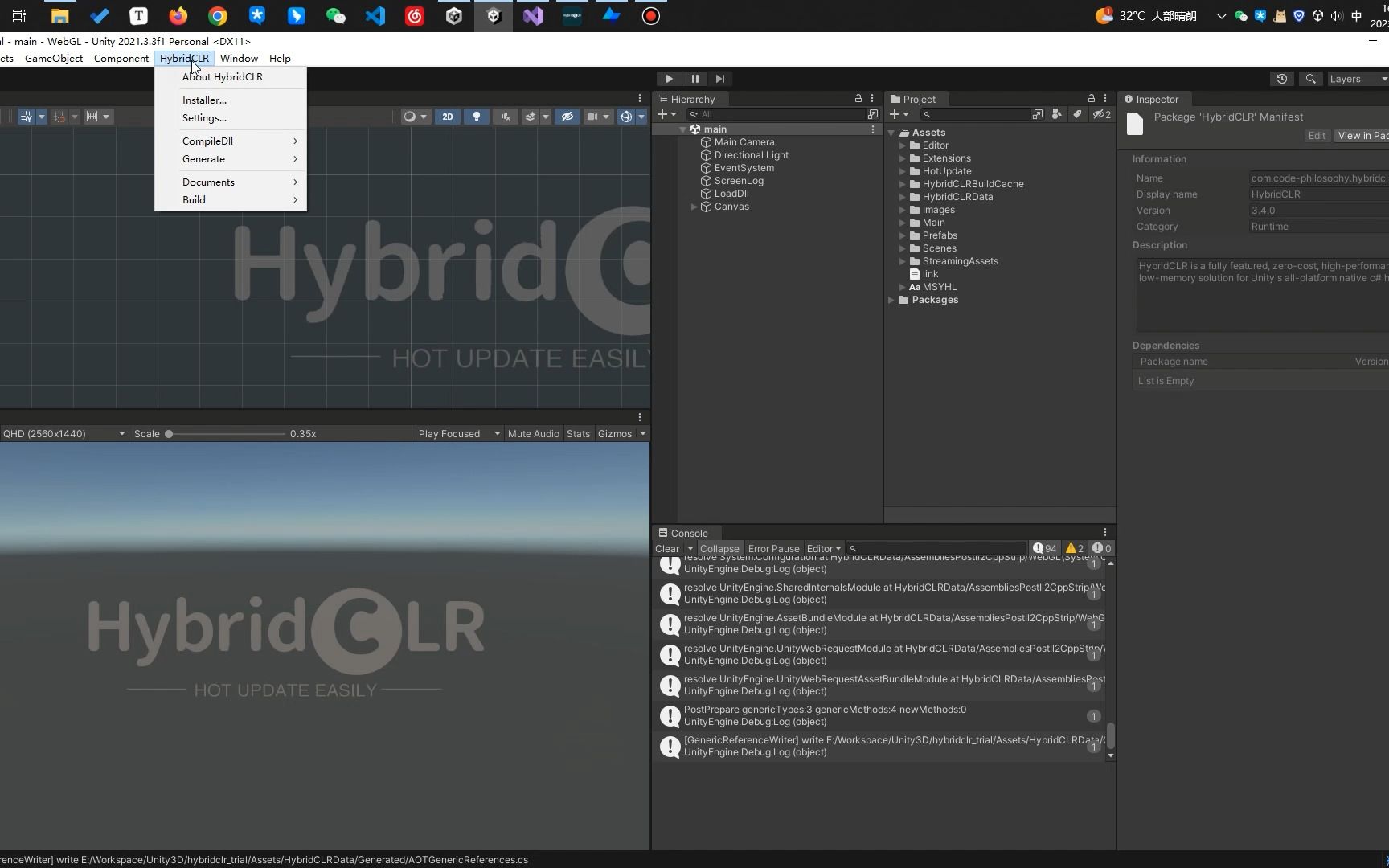The image size is (1389, 868).
Task: Toggle 2D view mode in Scene
Action: click(x=448, y=117)
